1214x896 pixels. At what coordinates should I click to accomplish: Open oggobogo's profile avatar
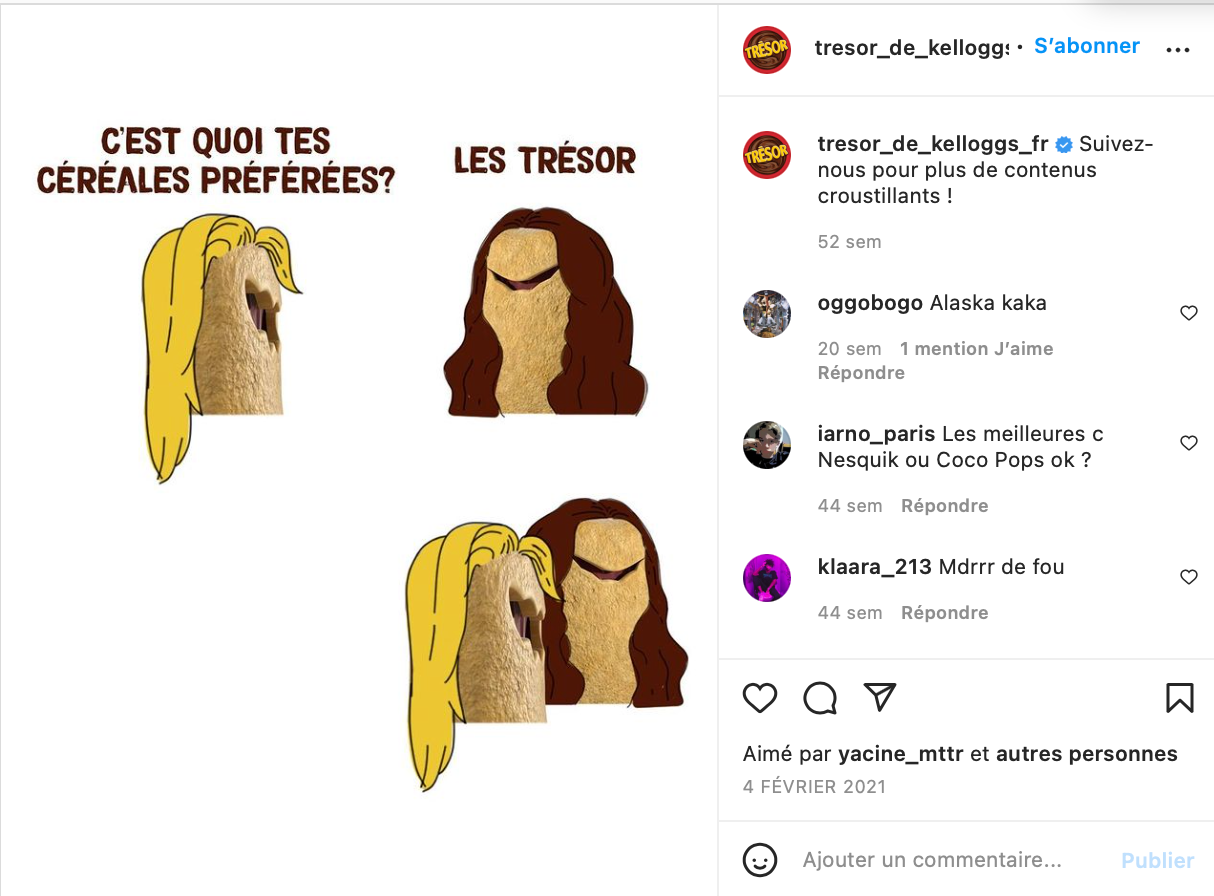pos(767,314)
